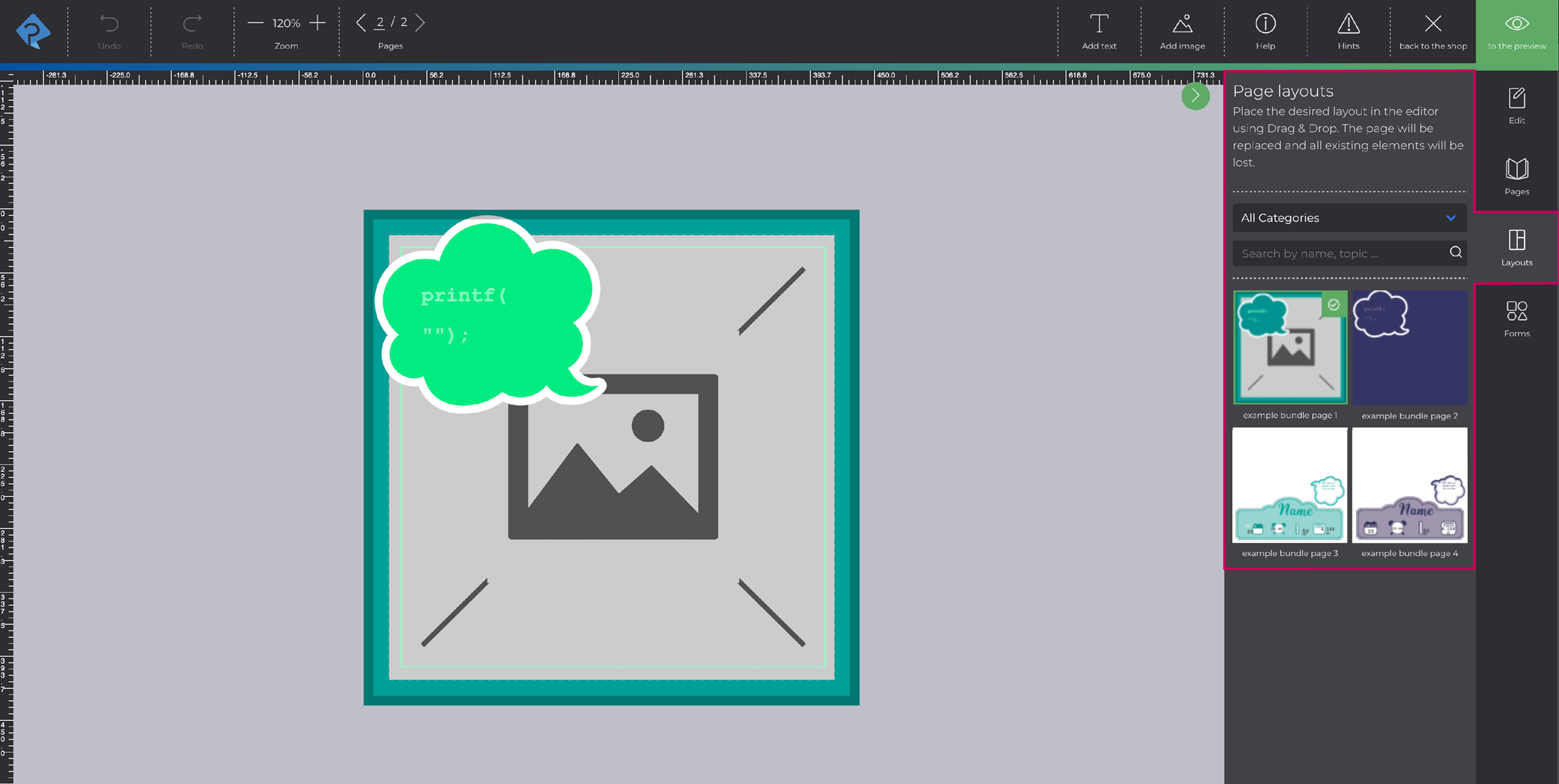Open the Help info icon
The height and width of the screenshot is (784, 1559).
pos(1265,25)
